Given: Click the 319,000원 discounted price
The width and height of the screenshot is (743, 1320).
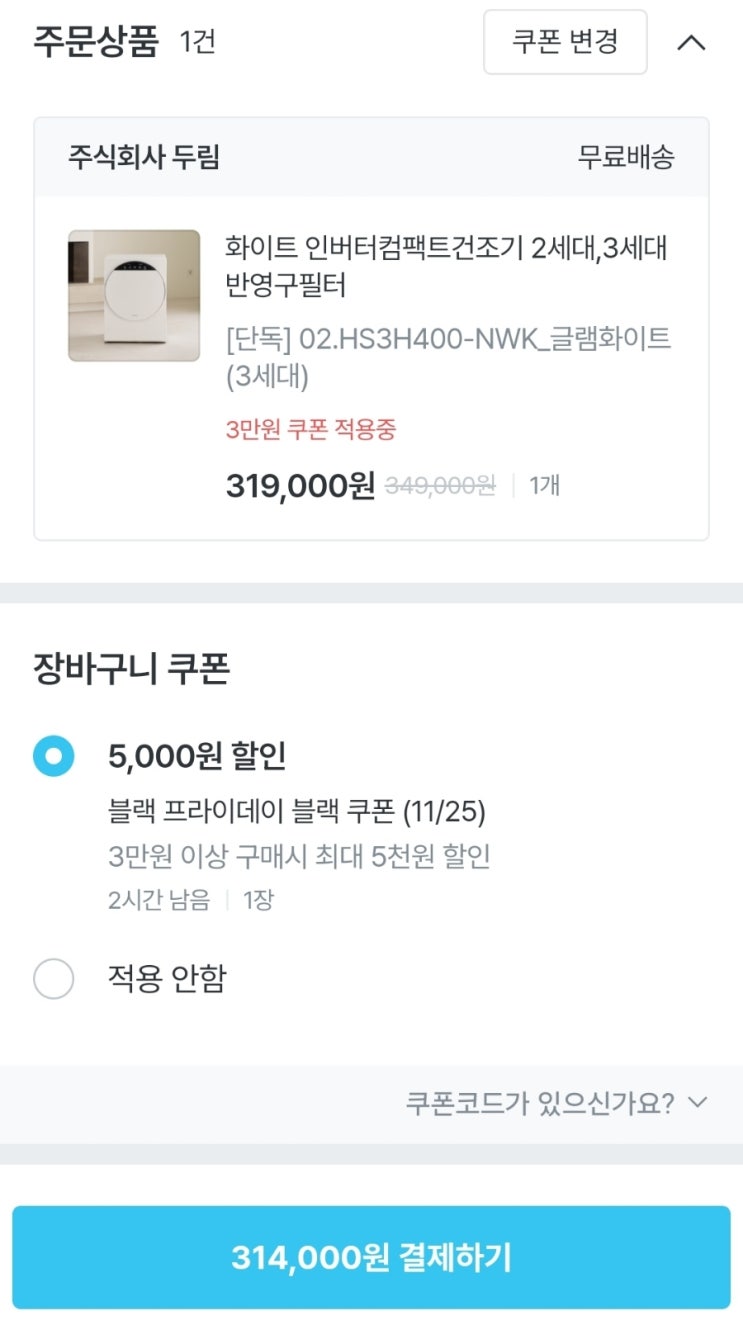Looking at the screenshot, I should pos(300,486).
